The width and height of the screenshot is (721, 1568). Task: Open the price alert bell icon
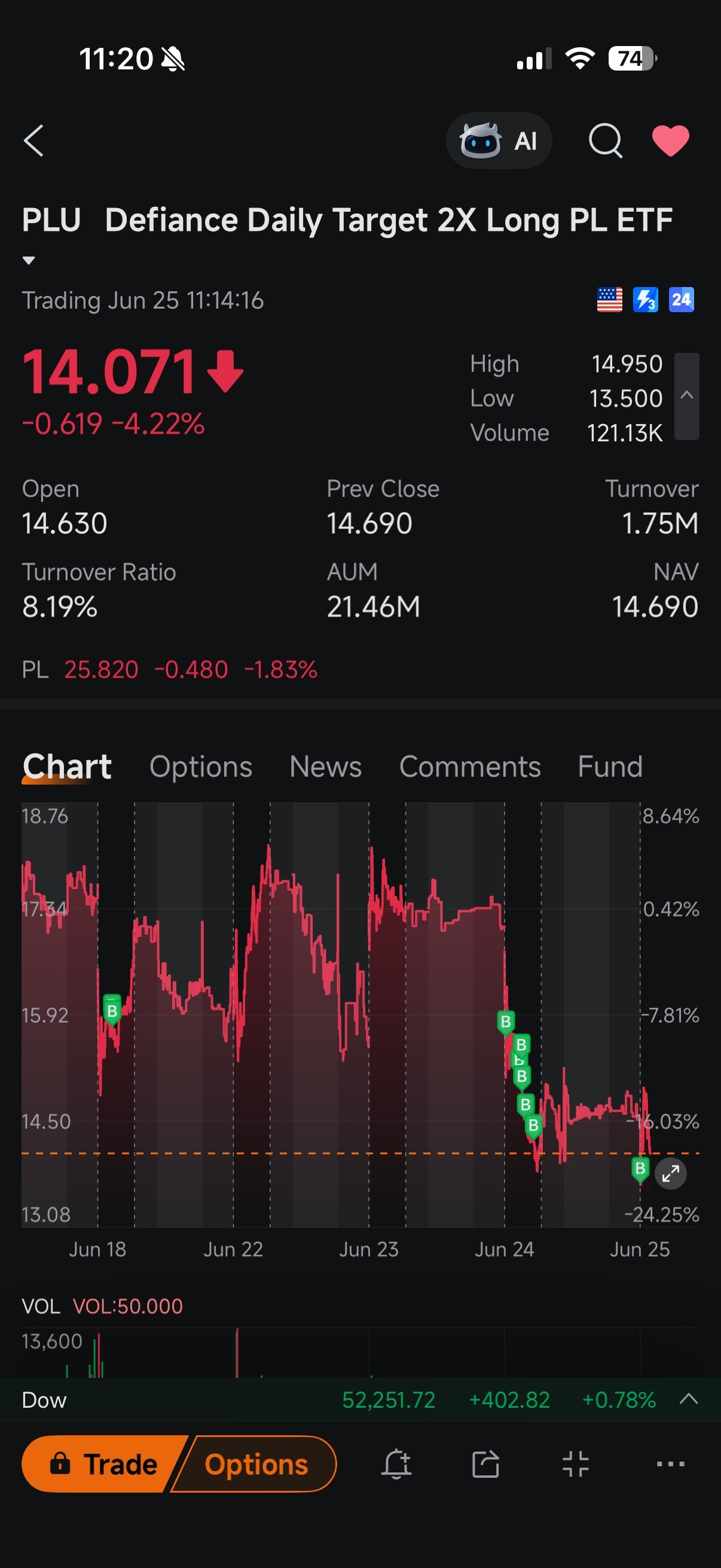[396, 1464]
